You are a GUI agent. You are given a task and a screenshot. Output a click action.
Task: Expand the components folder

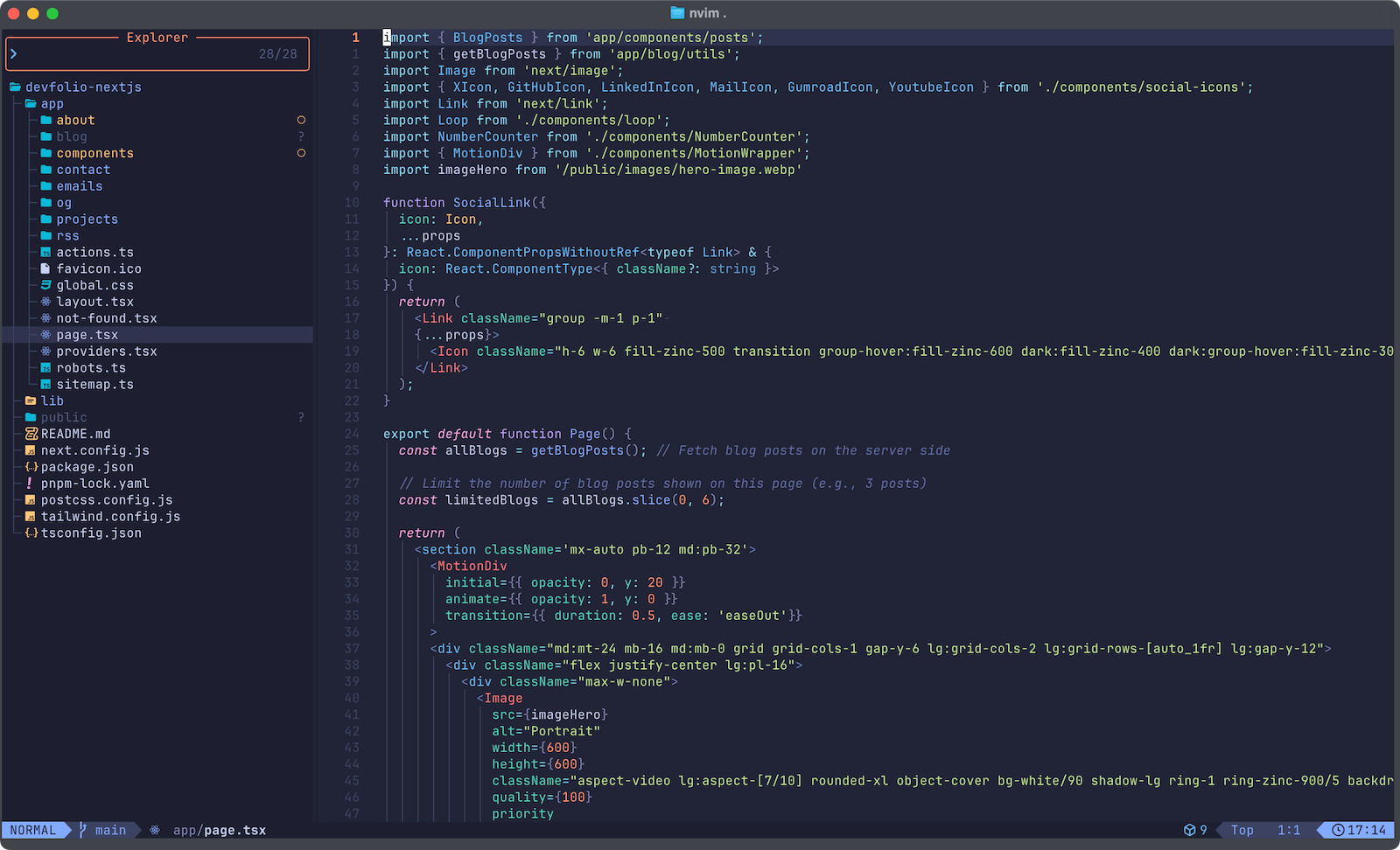pos(95,153)
